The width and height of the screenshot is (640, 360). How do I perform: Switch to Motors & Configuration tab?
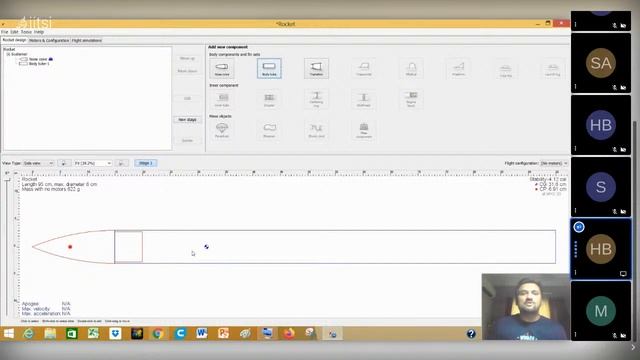click(x=49, y=40)
